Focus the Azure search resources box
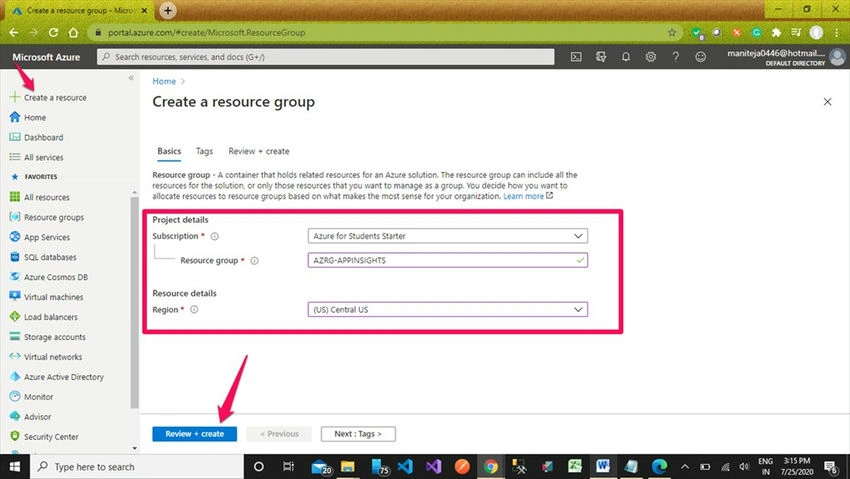Image resolution: width=850 pixels, height=479 pixels. click(x=326, y=57)
